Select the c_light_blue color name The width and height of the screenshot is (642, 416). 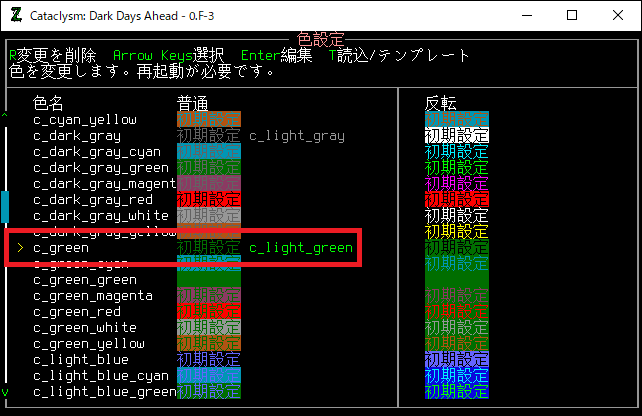[x=81, y=359]
